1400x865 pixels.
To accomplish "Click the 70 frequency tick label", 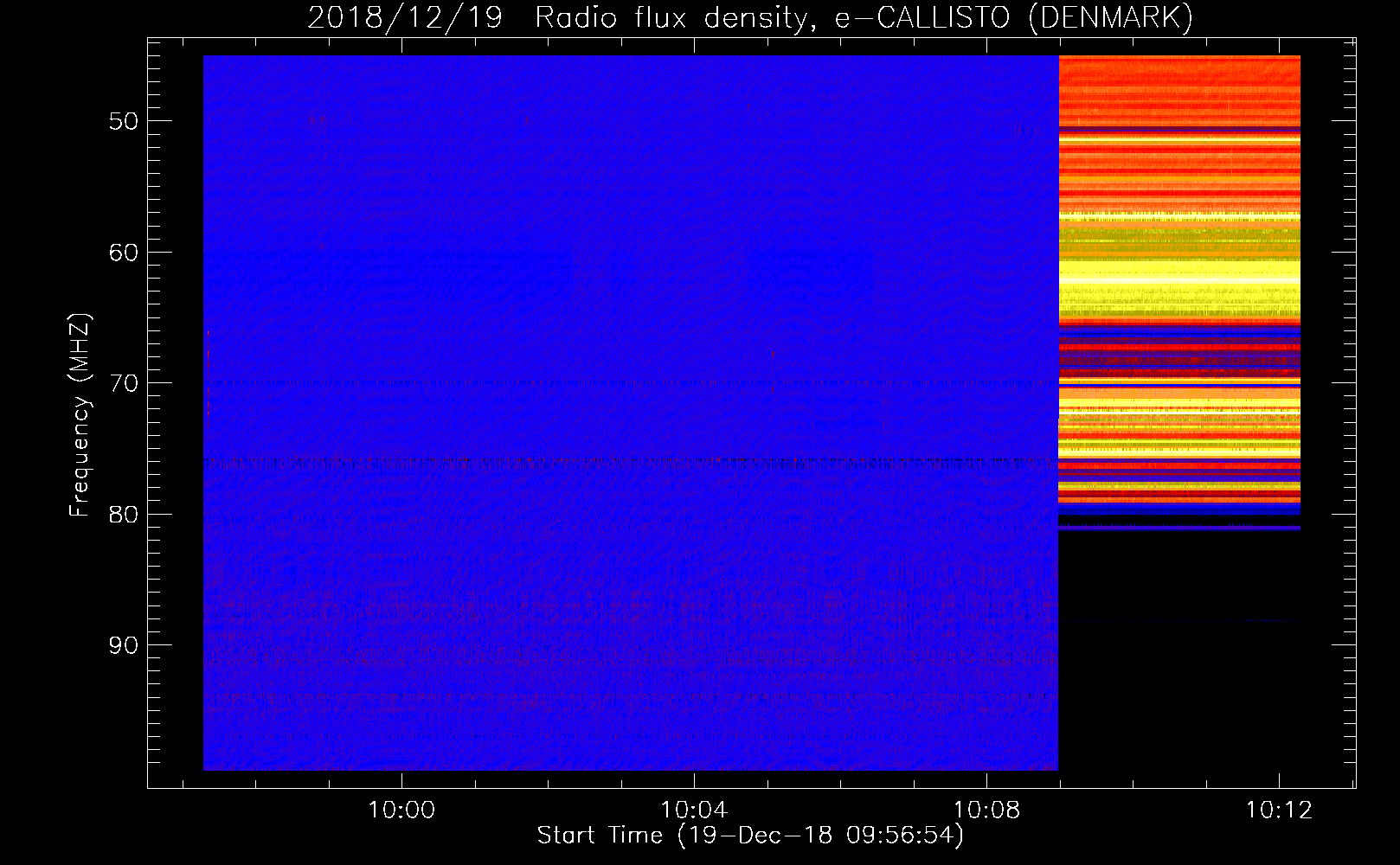I will tap(124, 383).
